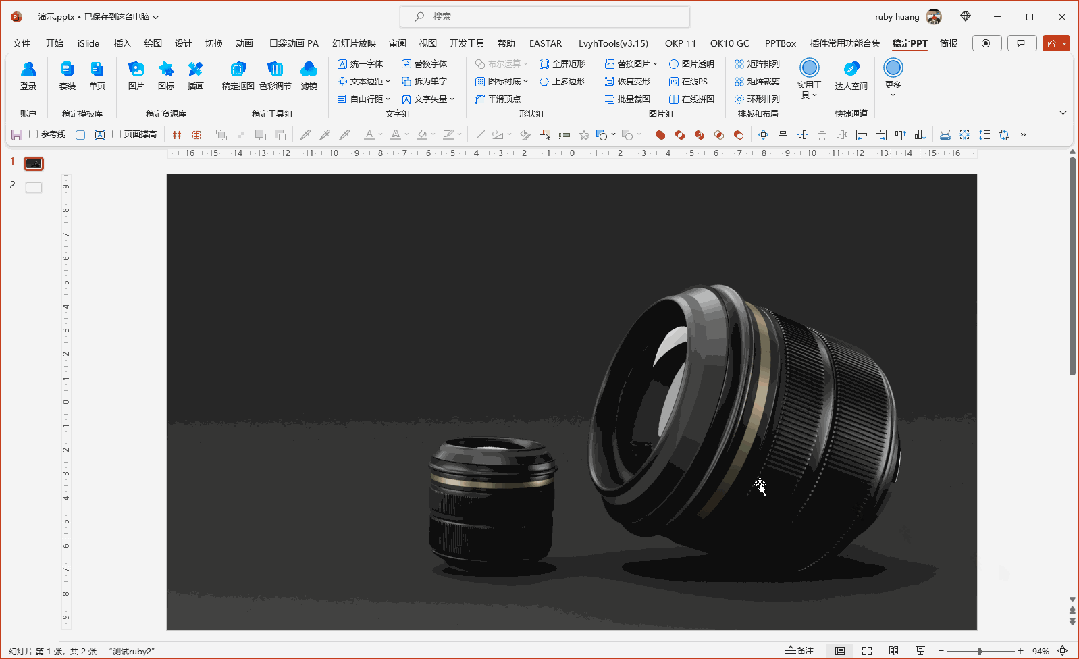Open the 实用工具 dropdown menu

tap(809, 77)
